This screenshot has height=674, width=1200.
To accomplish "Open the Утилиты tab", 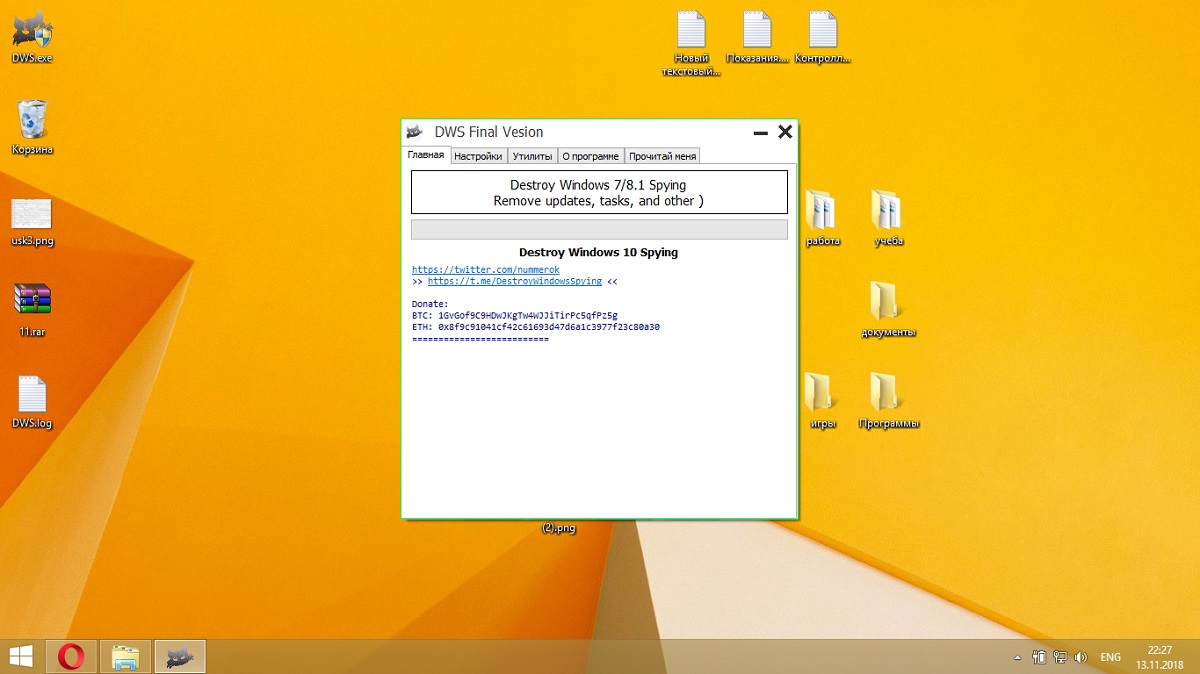I will tap(532, 156).
